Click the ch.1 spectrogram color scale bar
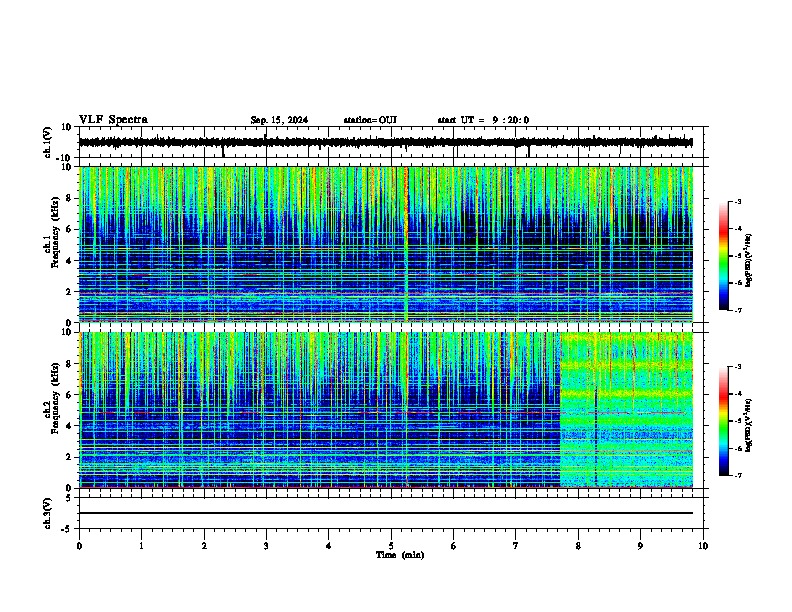Screen dimensions: 792x612 pos(723,256)
